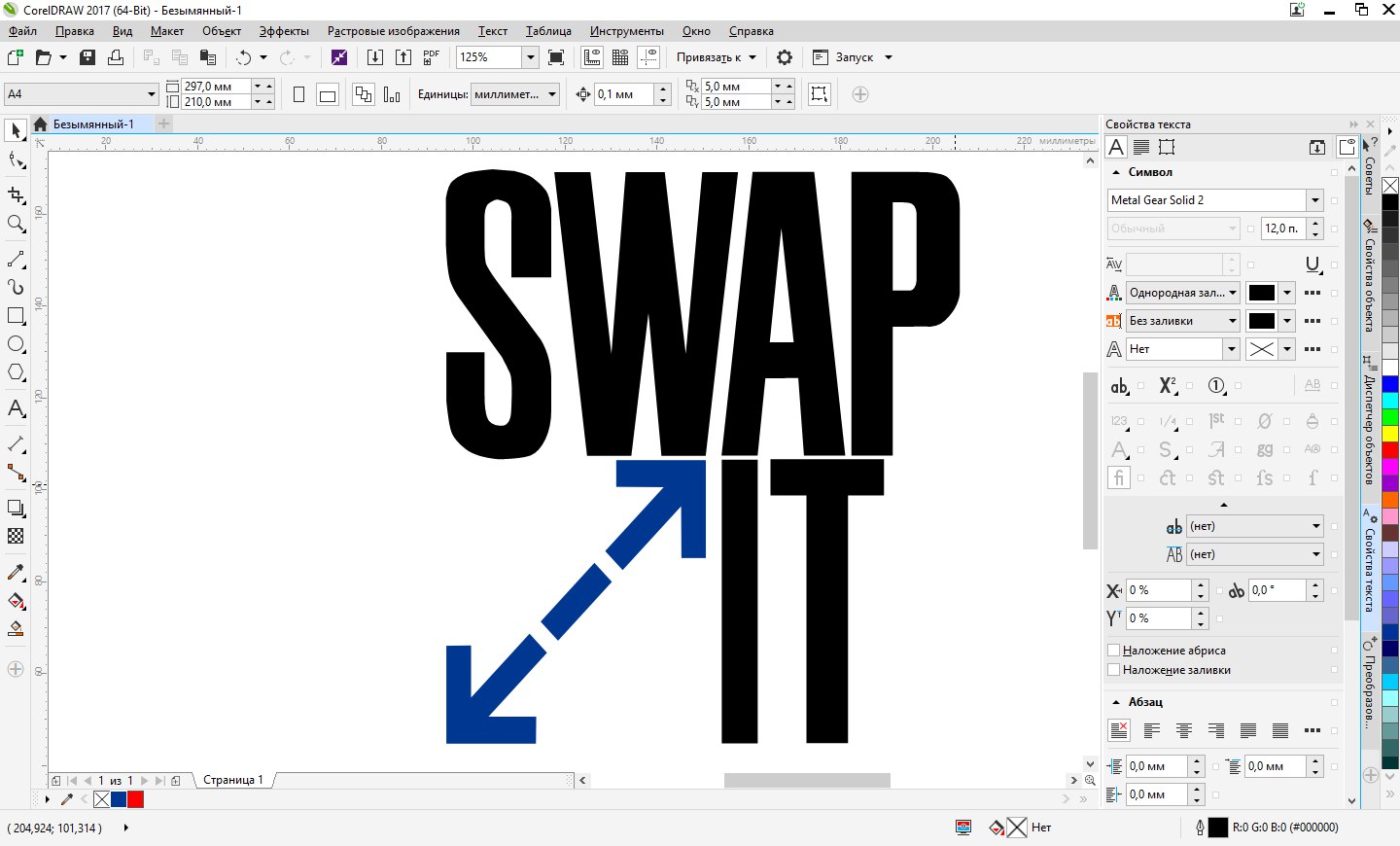Select the Pick tool in toolbox

coord(16,130)
